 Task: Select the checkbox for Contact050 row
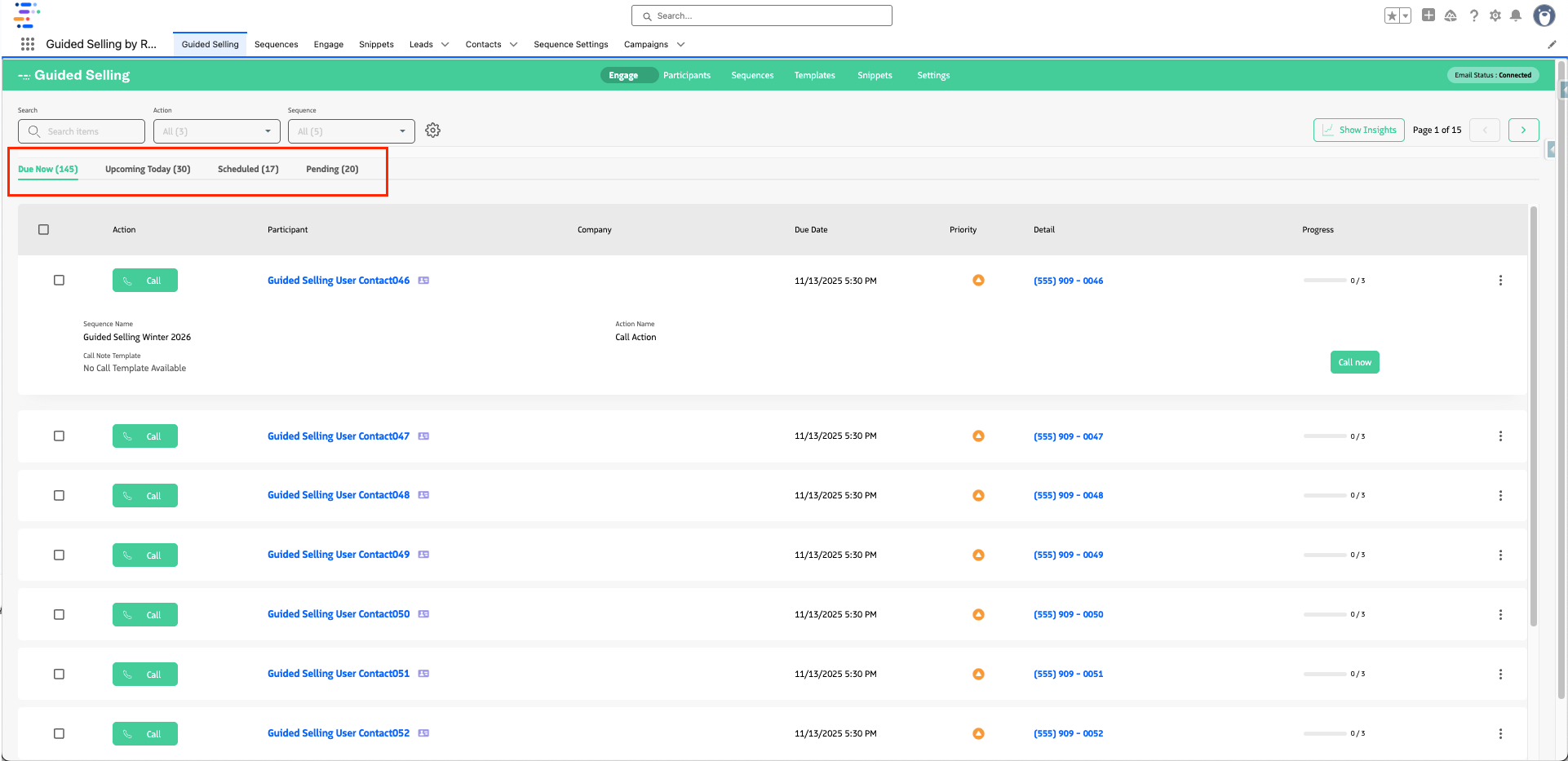pos(59,615)
